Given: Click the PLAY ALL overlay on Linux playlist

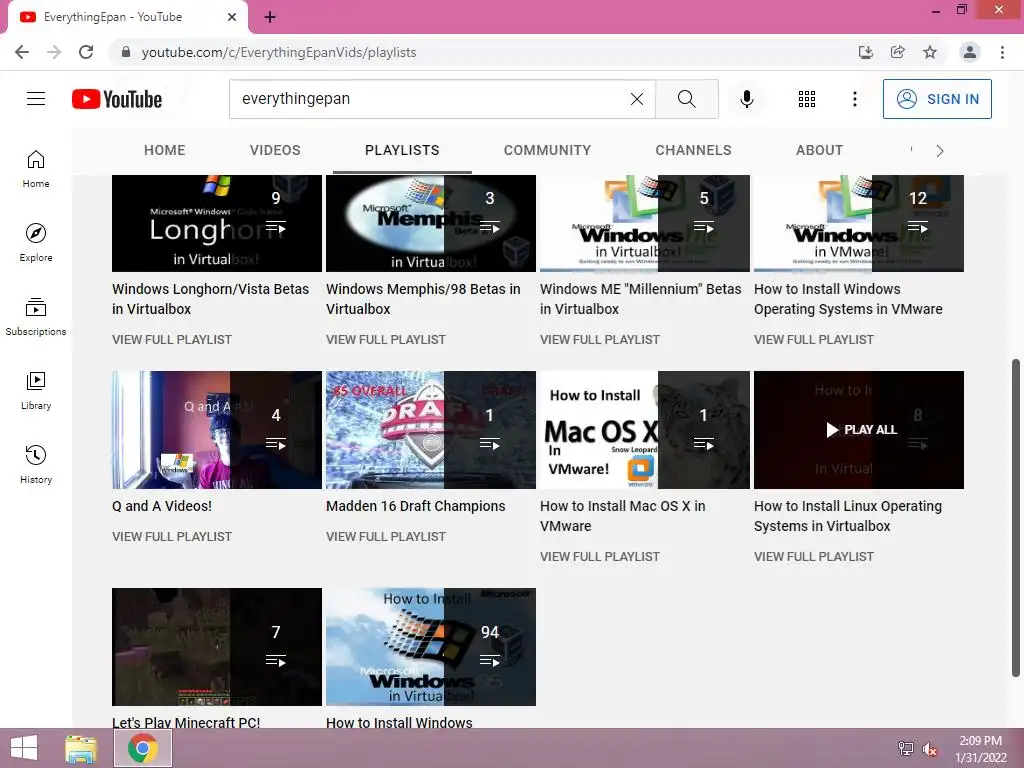Looking at the screenshot, I should click(861, 430).
